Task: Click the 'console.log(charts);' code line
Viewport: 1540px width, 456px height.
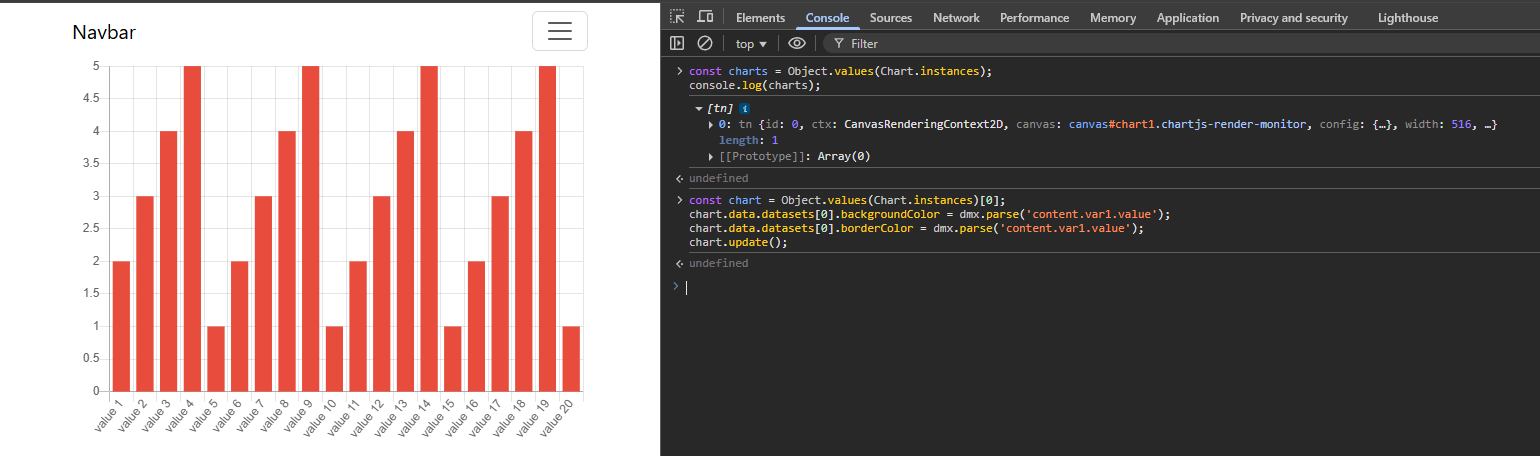Action: [x=755, y=85]
